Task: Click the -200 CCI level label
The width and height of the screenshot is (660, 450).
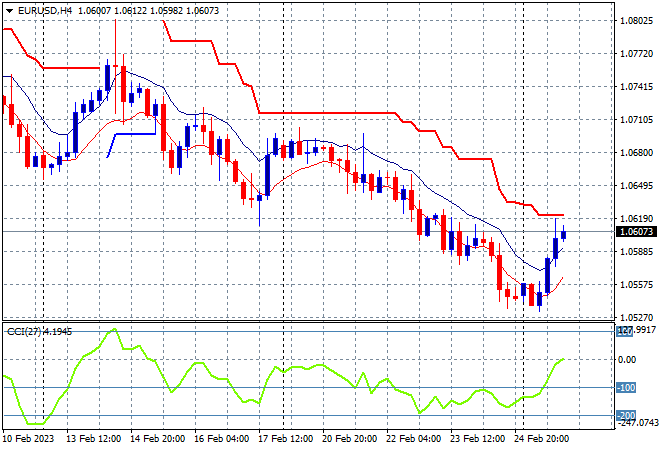Action: tap(626, 415)
